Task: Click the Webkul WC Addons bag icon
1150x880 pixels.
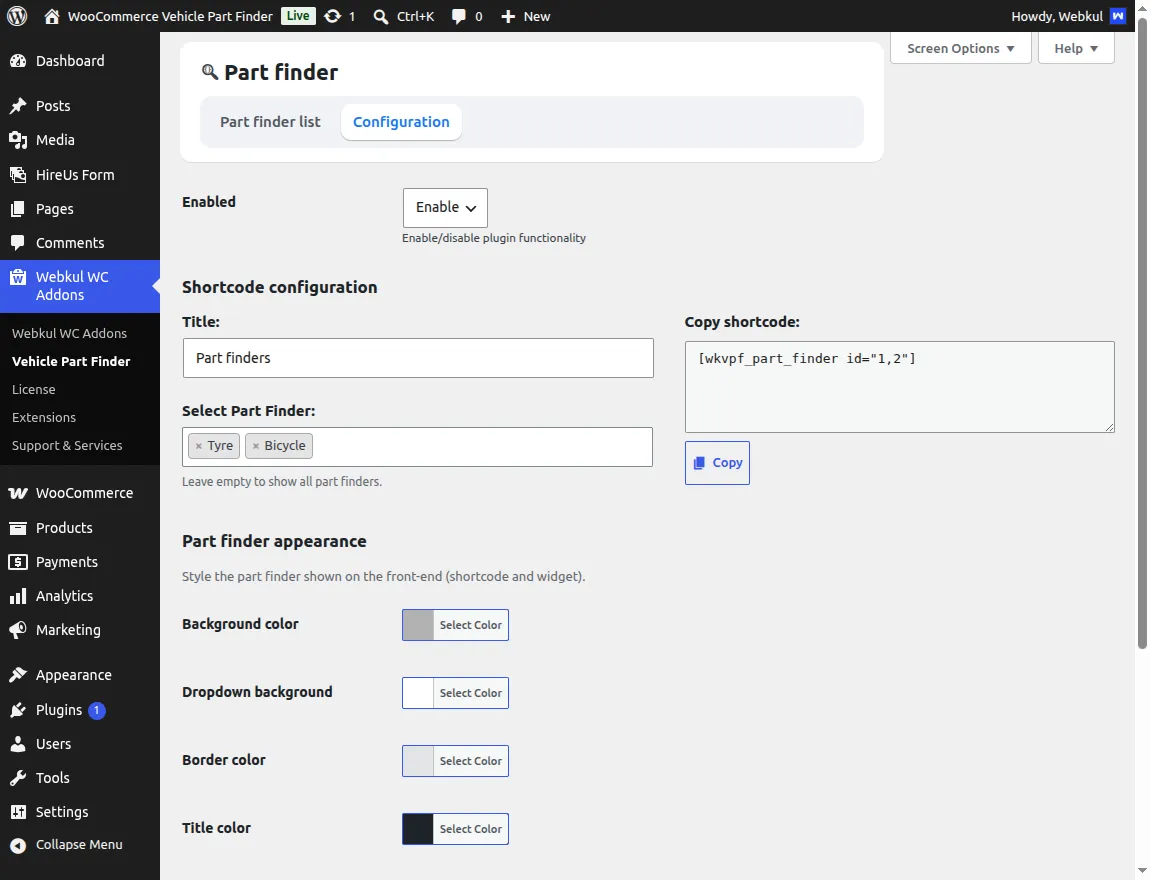Action: point(18,277)
